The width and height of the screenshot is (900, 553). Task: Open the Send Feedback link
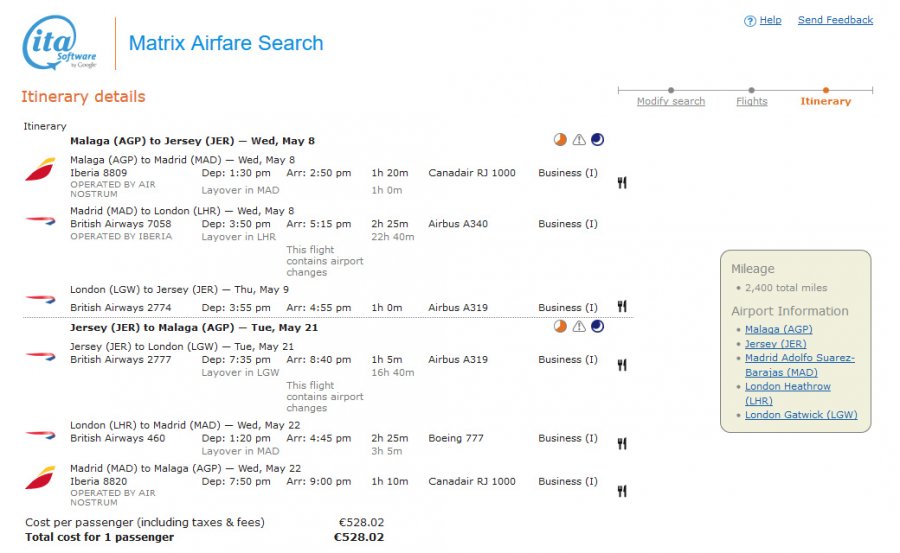click(x=835, y=20)
